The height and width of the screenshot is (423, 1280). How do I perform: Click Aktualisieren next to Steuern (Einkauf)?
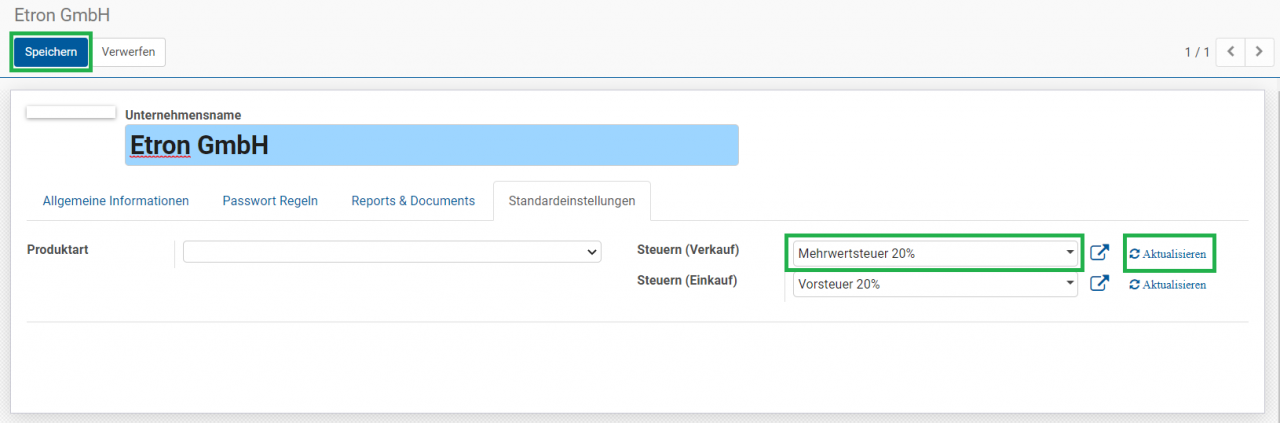pos(1168,285)
